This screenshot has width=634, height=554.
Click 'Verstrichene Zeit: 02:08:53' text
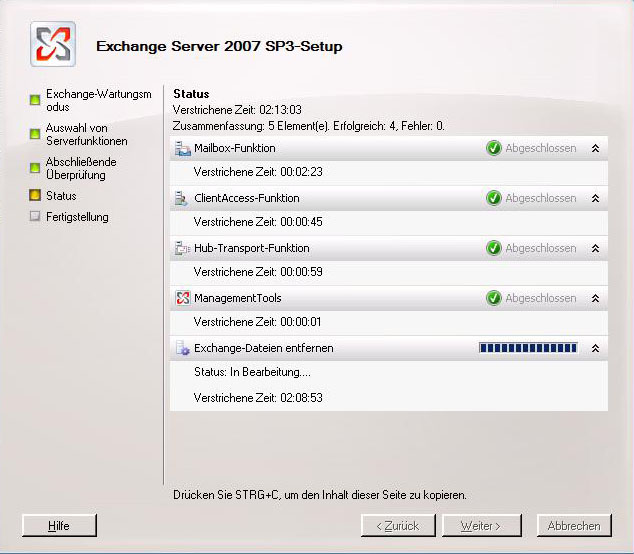tap(258, 398)
